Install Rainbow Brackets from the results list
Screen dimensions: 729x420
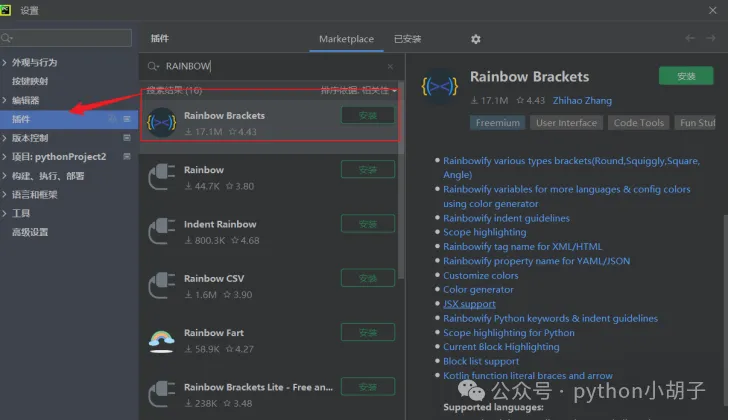click(x=368, y=115)
